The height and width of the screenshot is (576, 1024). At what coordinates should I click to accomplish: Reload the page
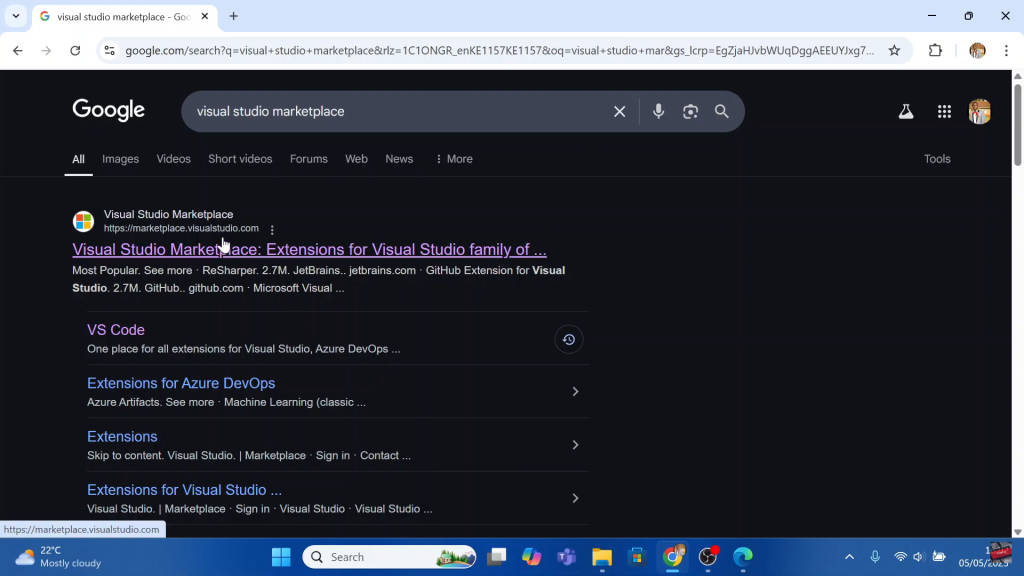click(75, 50)
